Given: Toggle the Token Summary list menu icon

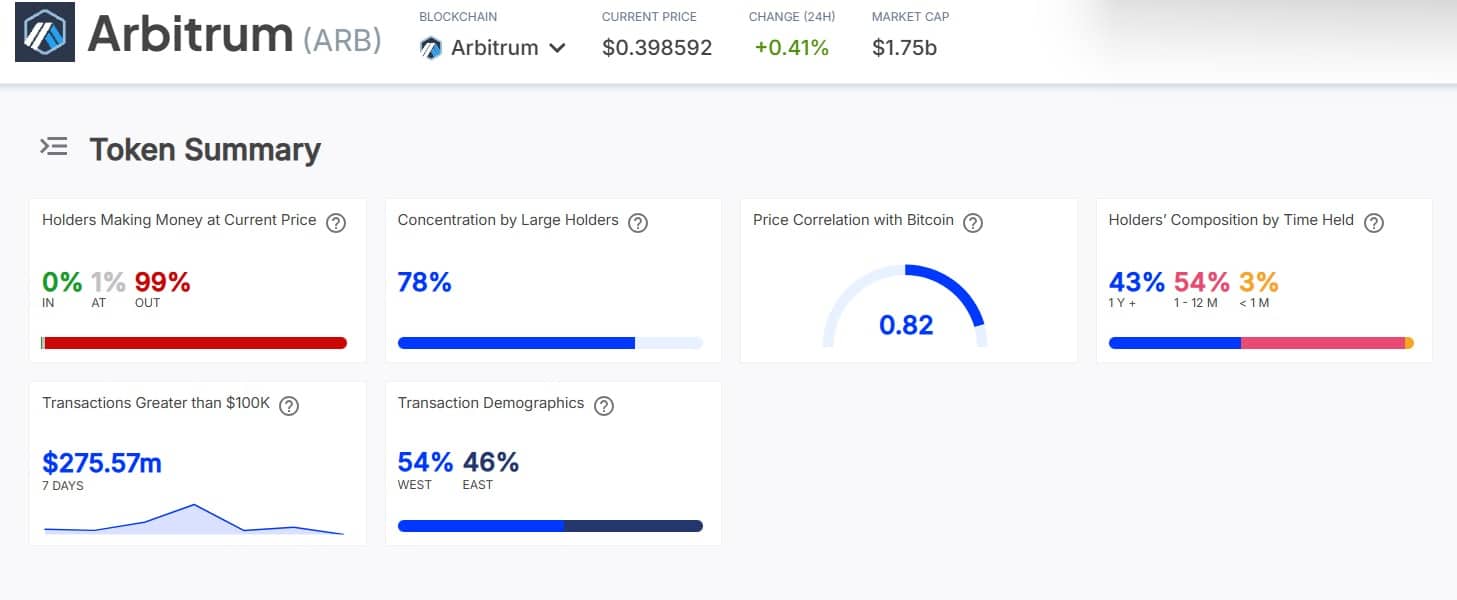Looking at the screenshot, I should pos(54,147).
